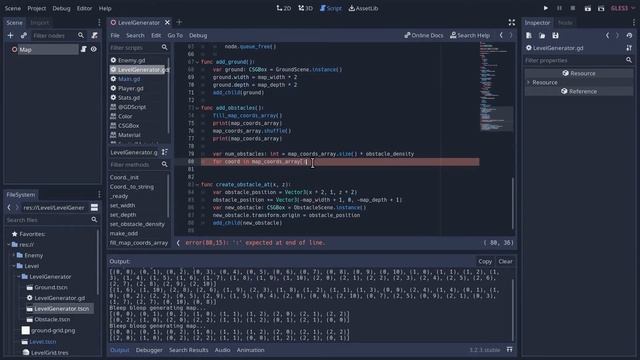This screenshot has height=360, width=640.
Task: Copy the output log
Action: pos(485,262)
